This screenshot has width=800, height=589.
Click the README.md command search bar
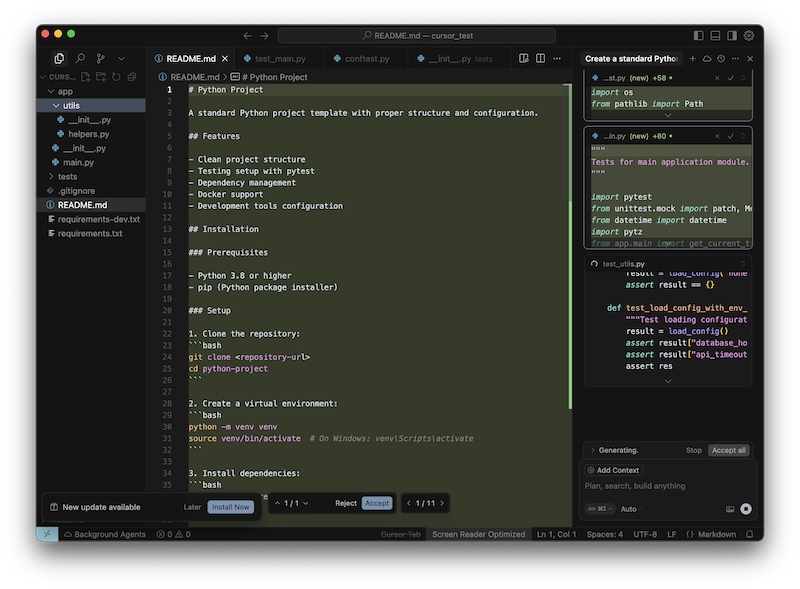[x=416, y=36]
